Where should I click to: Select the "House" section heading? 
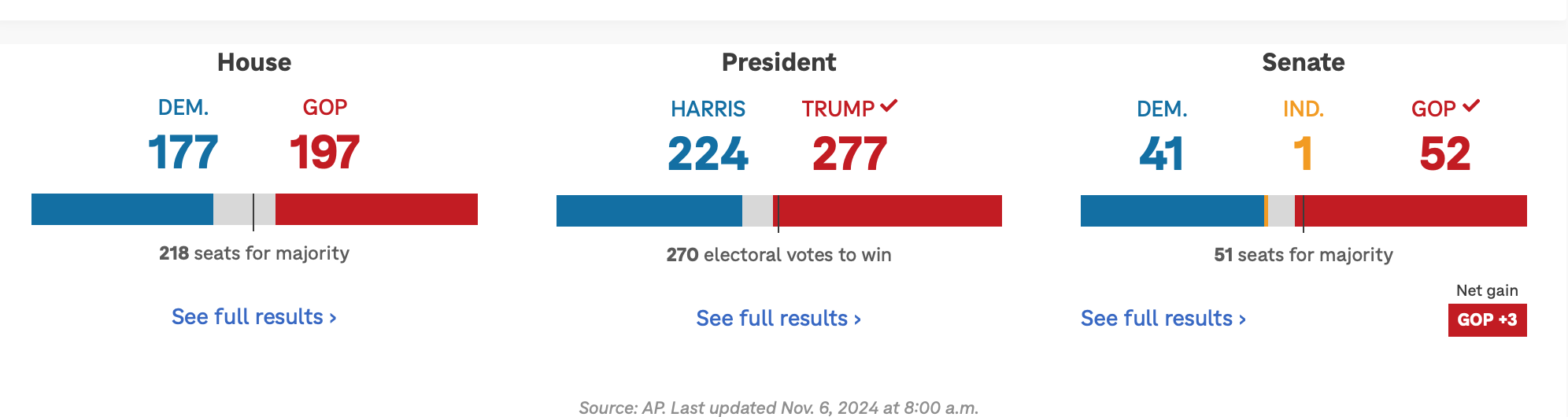pos(254,62)
